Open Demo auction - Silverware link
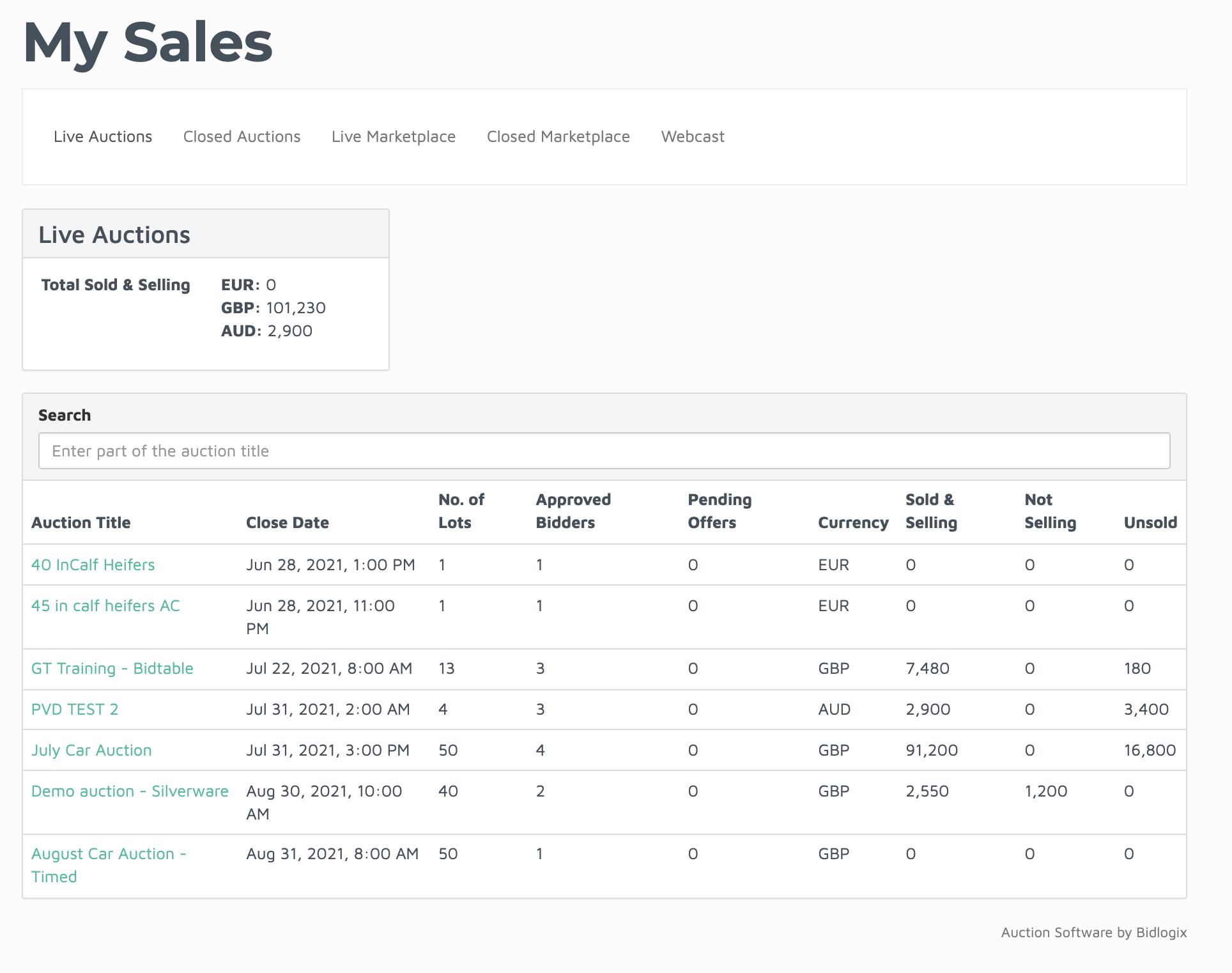1232x973 pixels. [130, 791]
